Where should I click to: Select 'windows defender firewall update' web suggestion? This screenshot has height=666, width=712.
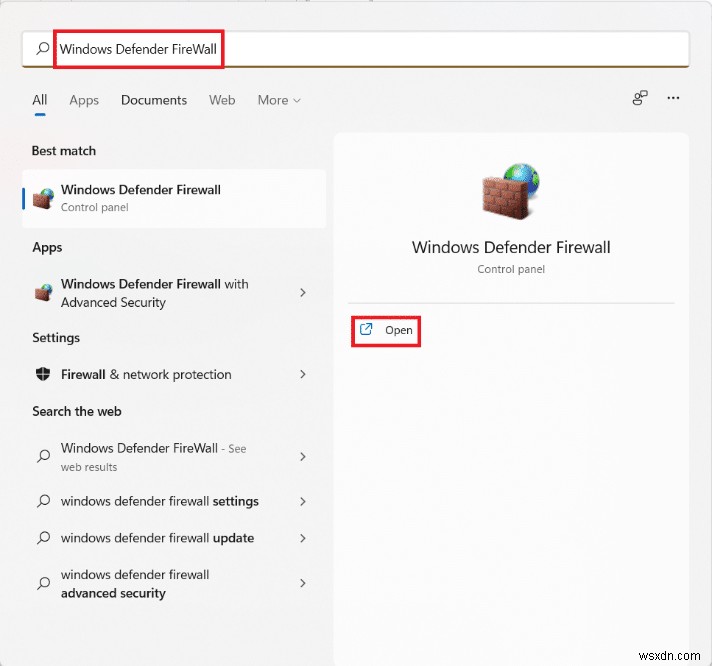(x=157, y=538)
